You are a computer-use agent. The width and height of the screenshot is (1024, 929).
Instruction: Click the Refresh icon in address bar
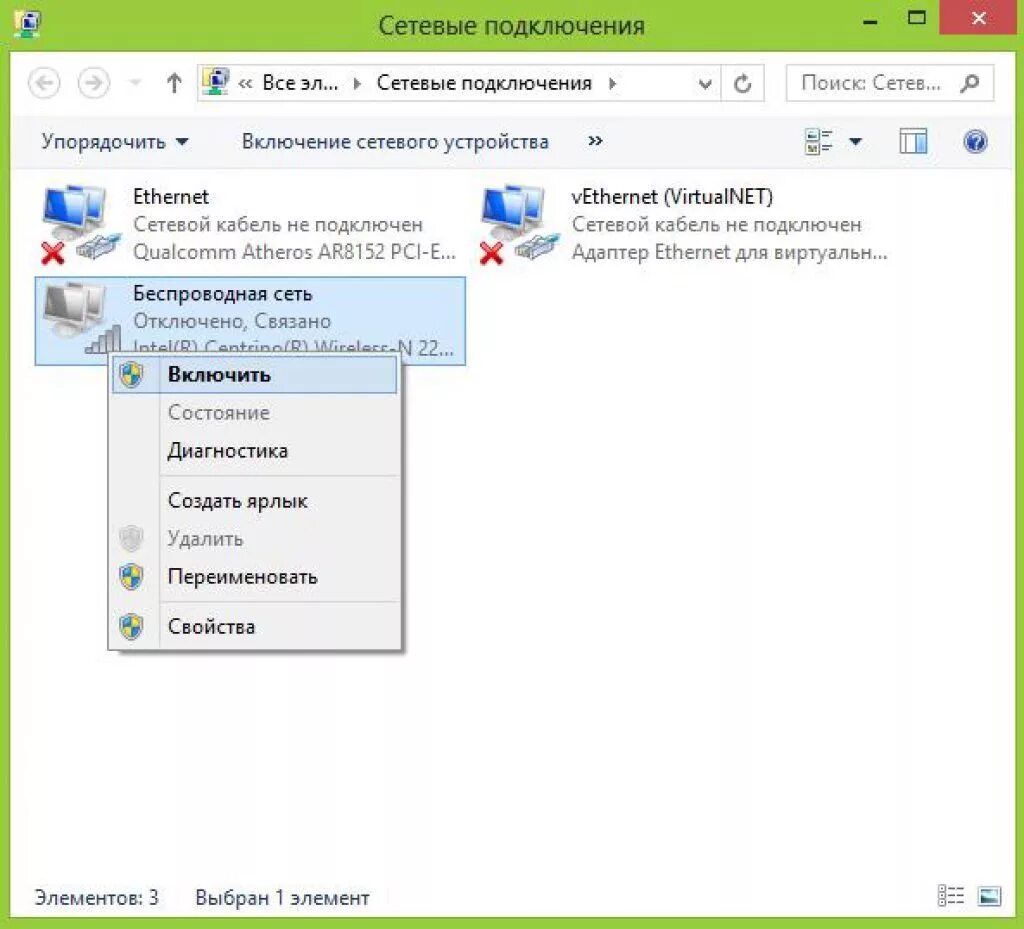(x=742, y=83)
